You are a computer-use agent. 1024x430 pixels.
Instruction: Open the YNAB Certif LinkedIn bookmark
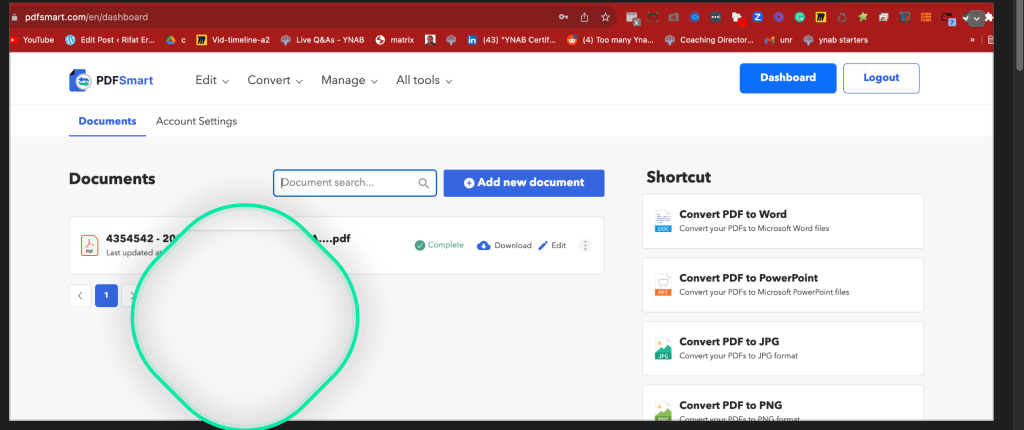point(512,40)
